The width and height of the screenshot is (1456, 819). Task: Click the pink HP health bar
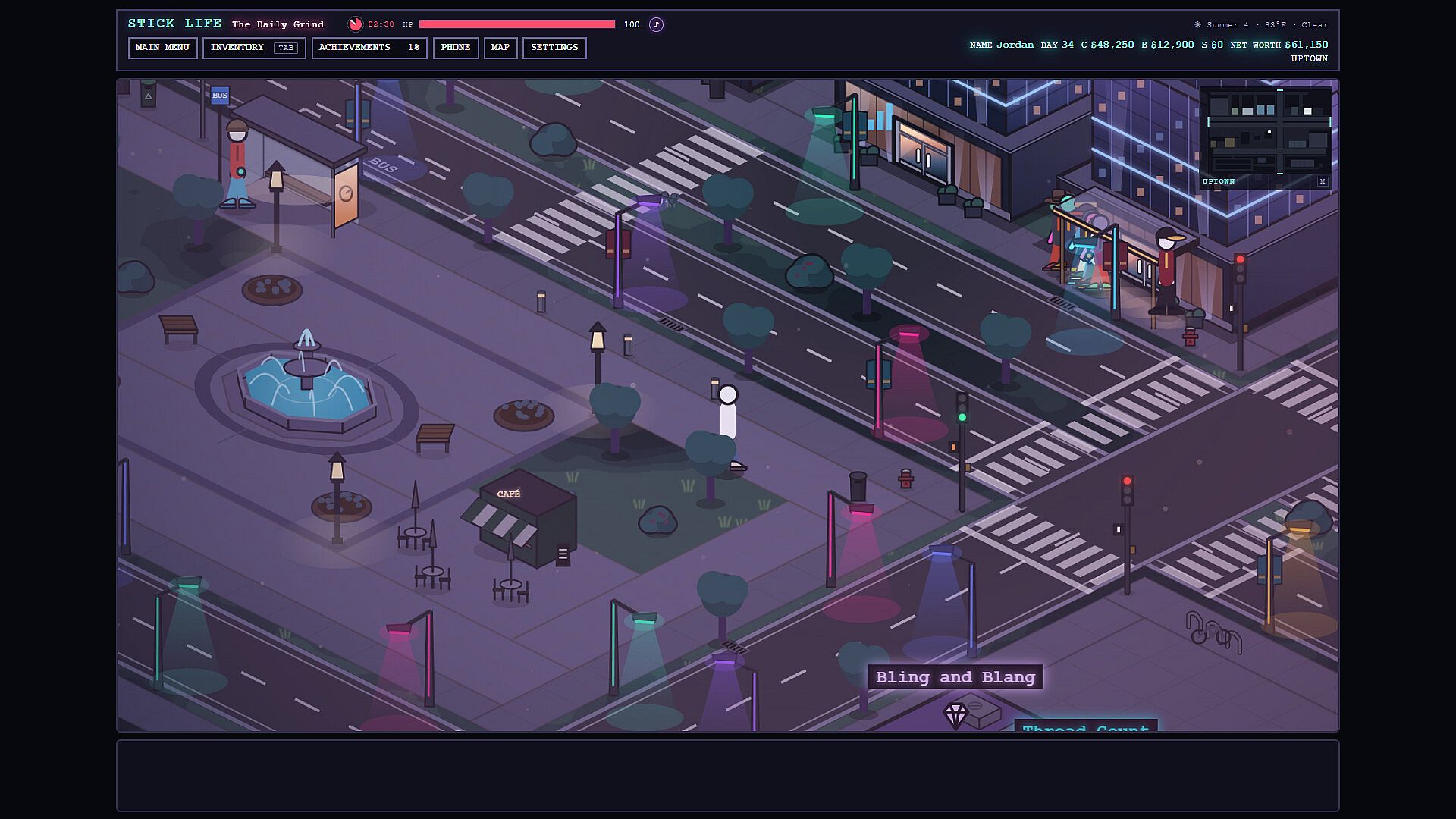tap(517, 24)
